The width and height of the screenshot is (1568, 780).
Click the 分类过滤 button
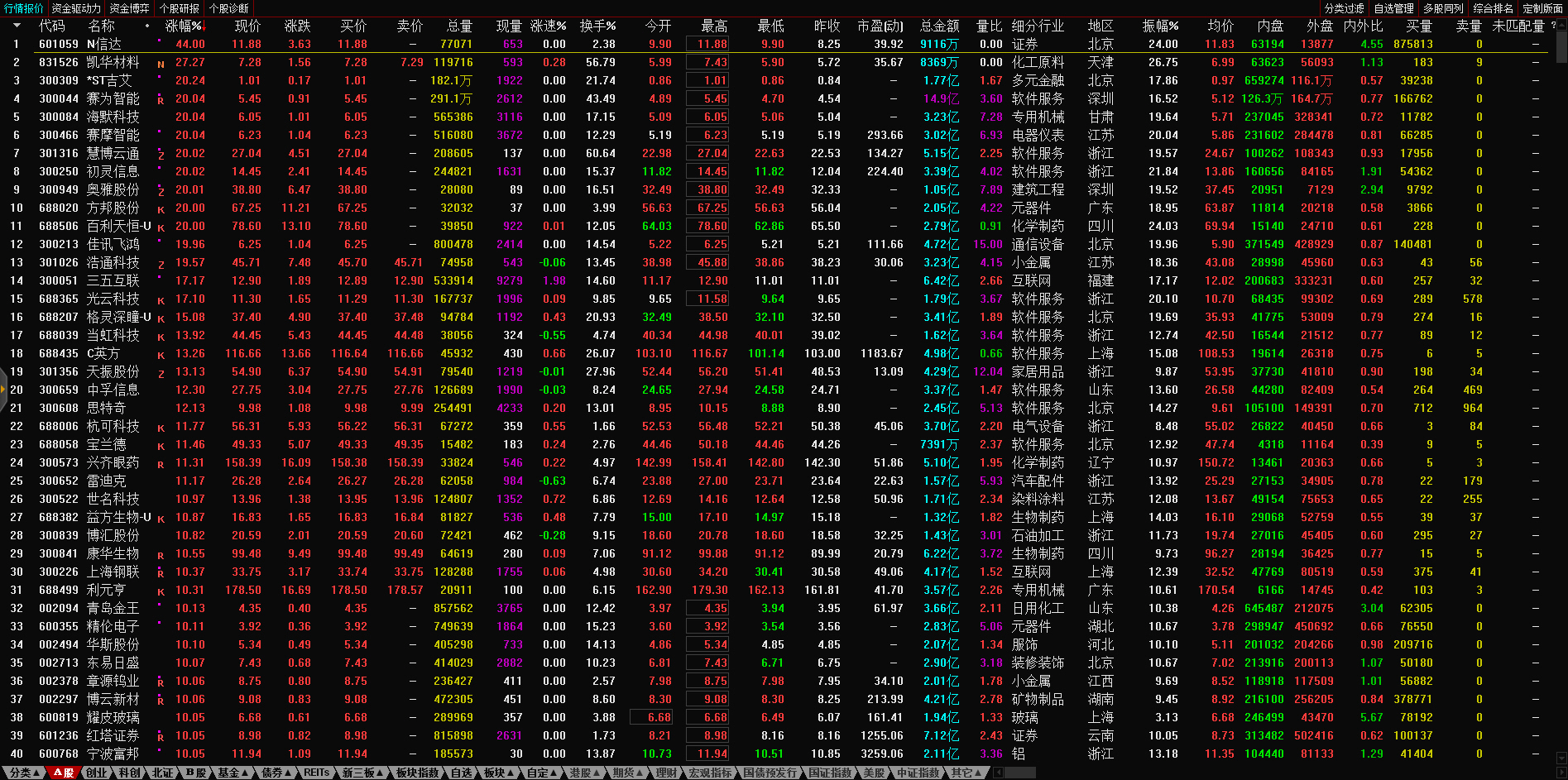tap(1344, 8)
